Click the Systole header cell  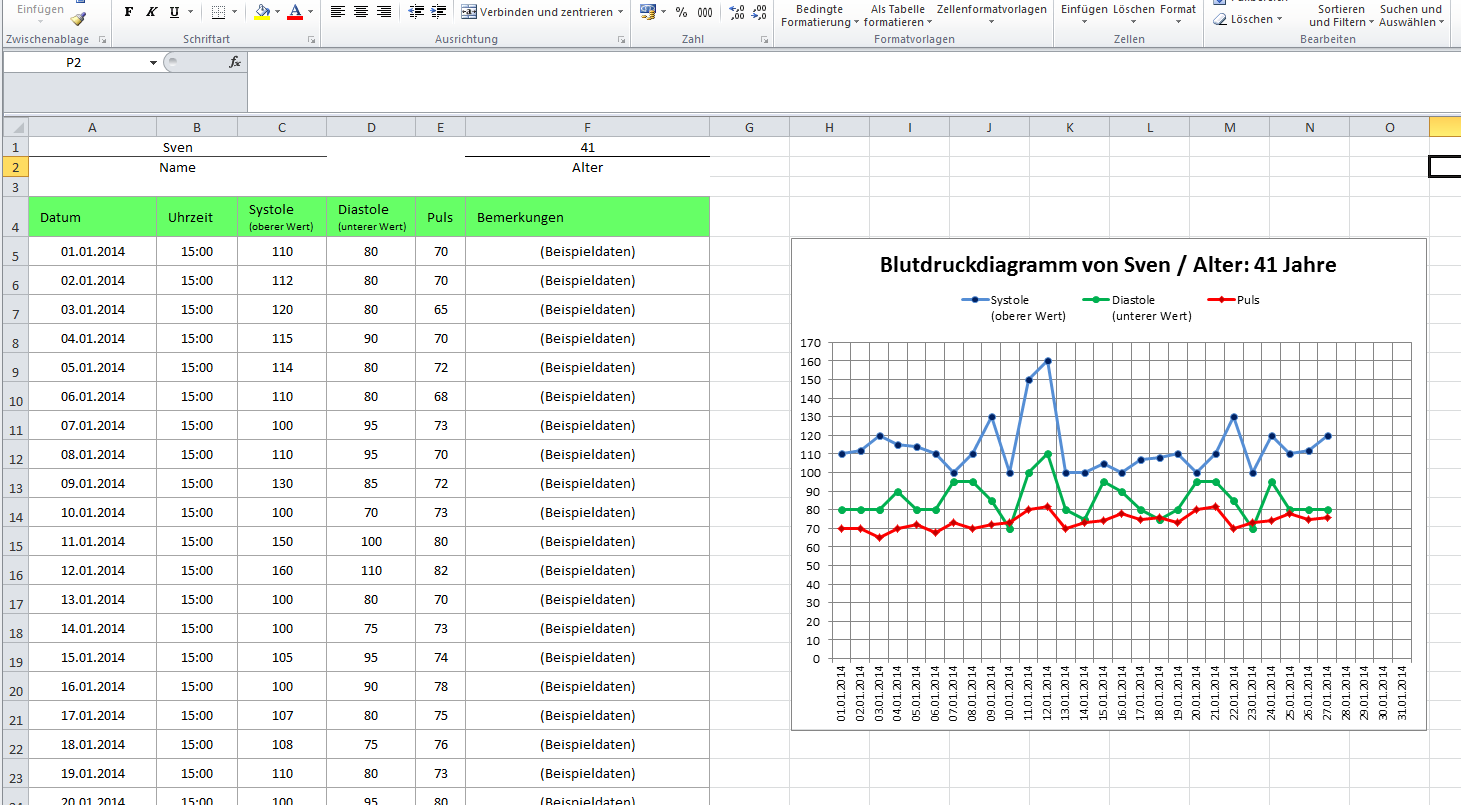(x=281, y=217)
